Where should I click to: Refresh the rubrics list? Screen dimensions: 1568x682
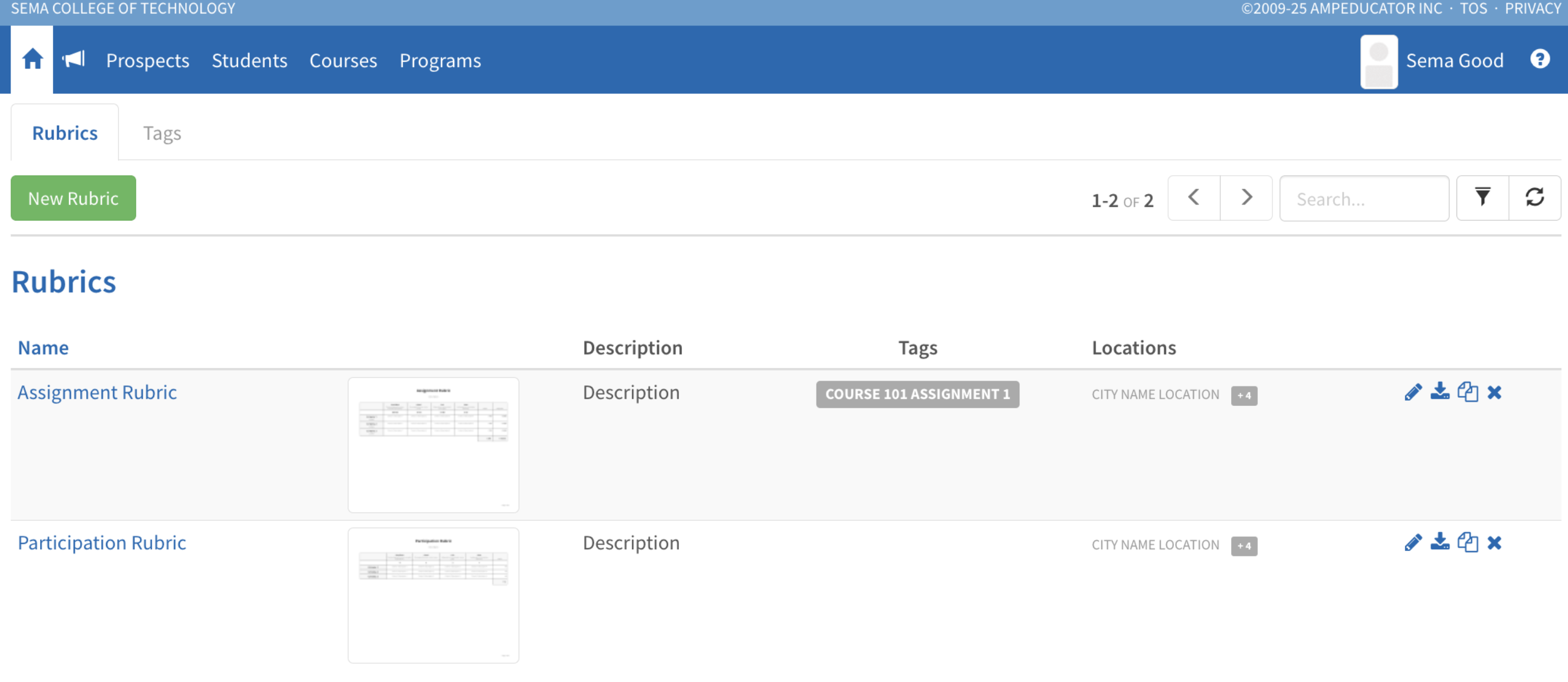1534,198
